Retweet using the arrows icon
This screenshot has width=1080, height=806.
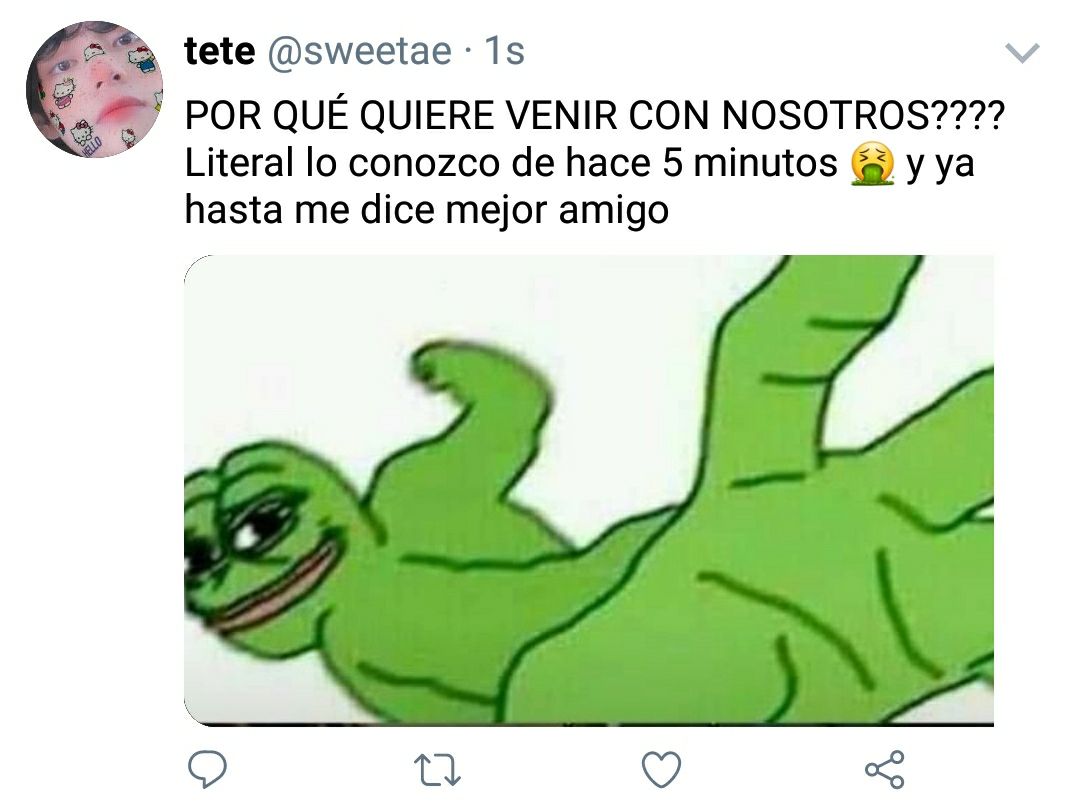(x=437, y=770)
